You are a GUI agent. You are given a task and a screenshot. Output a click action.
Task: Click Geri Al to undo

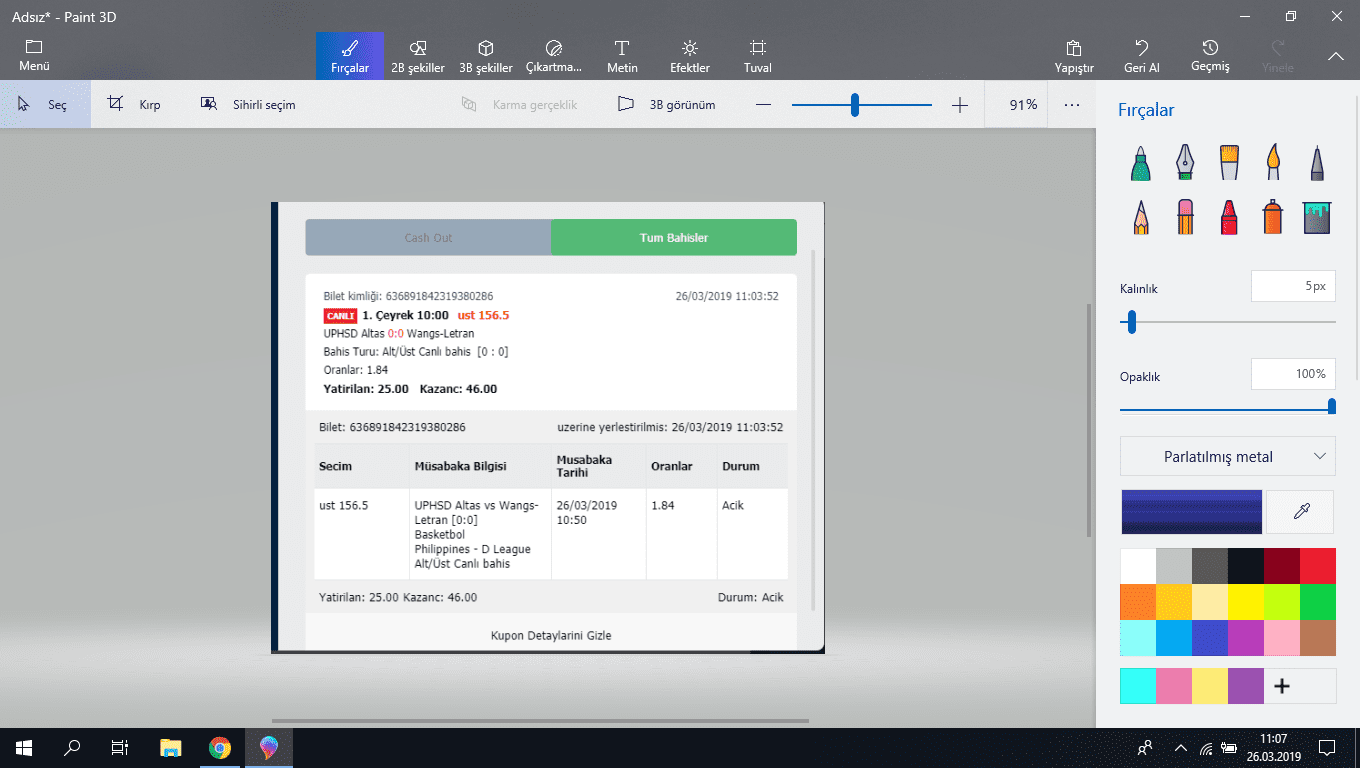1142,56
